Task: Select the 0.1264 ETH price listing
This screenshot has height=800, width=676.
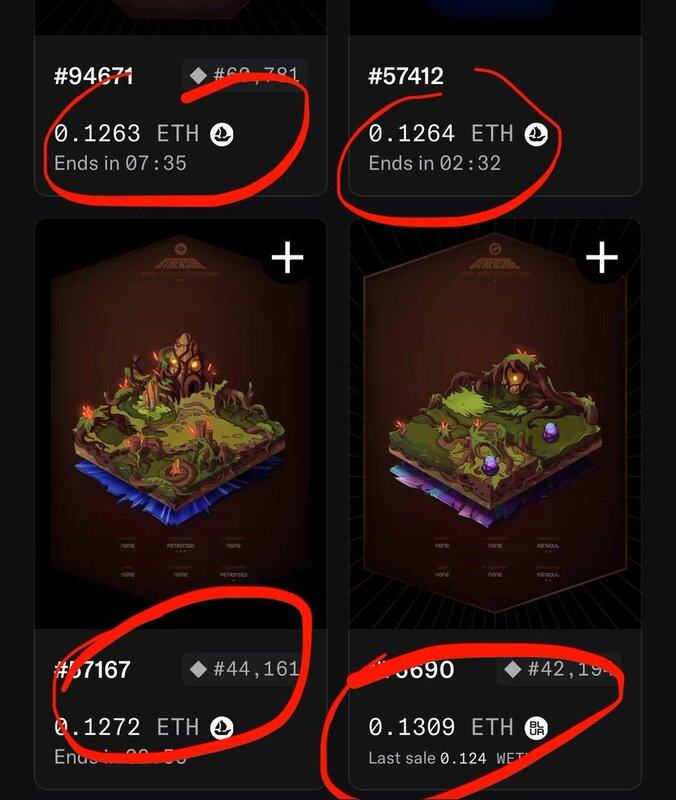Action: [x=441, y=134]
